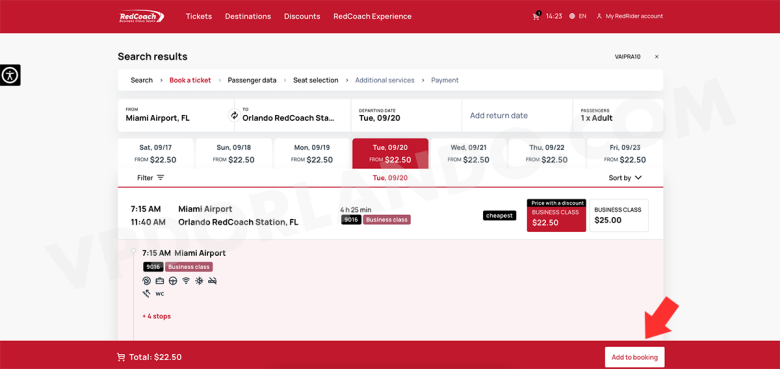The height and width of the screenshot is (369, 780).
Task: Click the 14:23 cart timer
Action: (554, 16)
